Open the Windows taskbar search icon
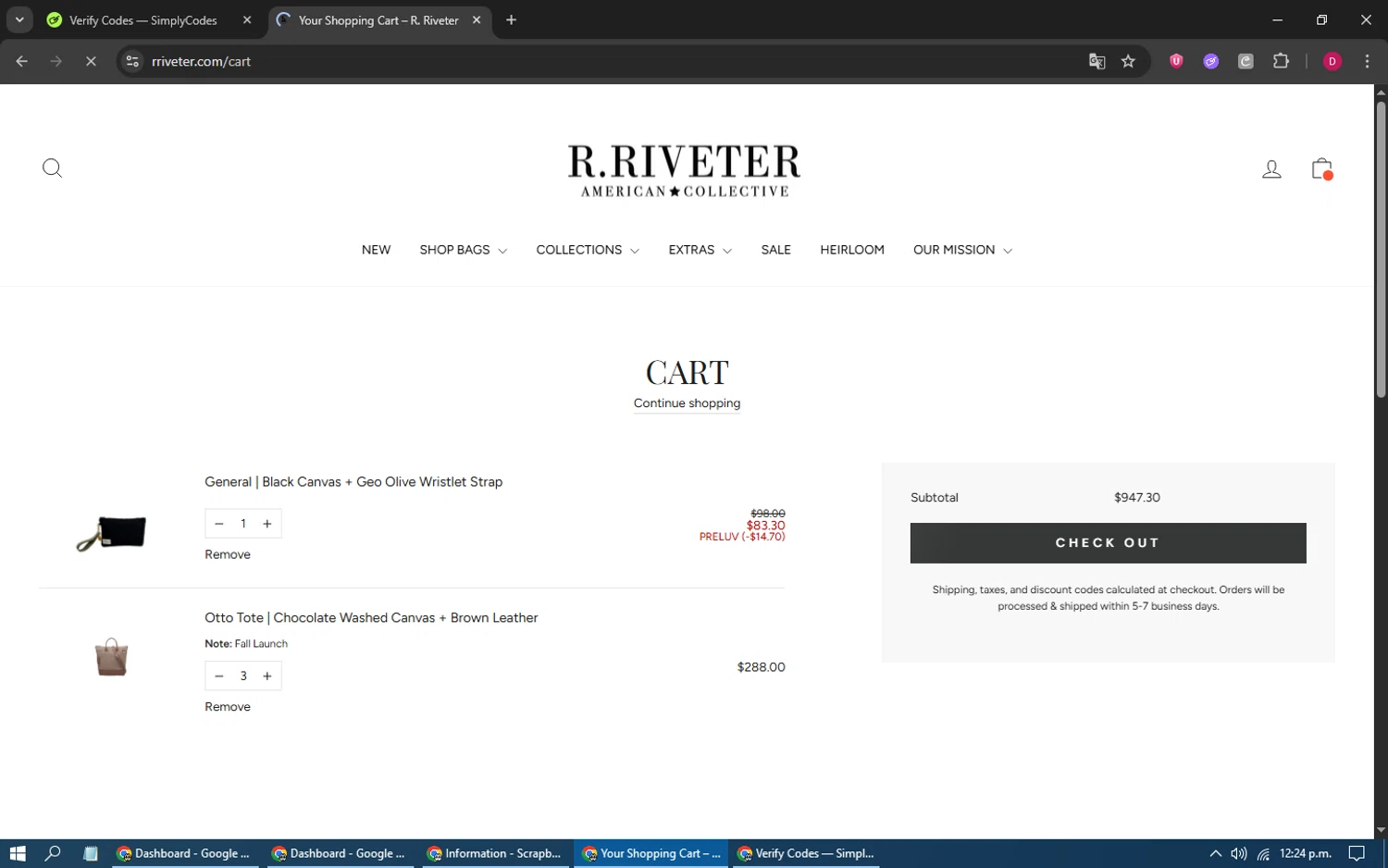 click(53, 853)
